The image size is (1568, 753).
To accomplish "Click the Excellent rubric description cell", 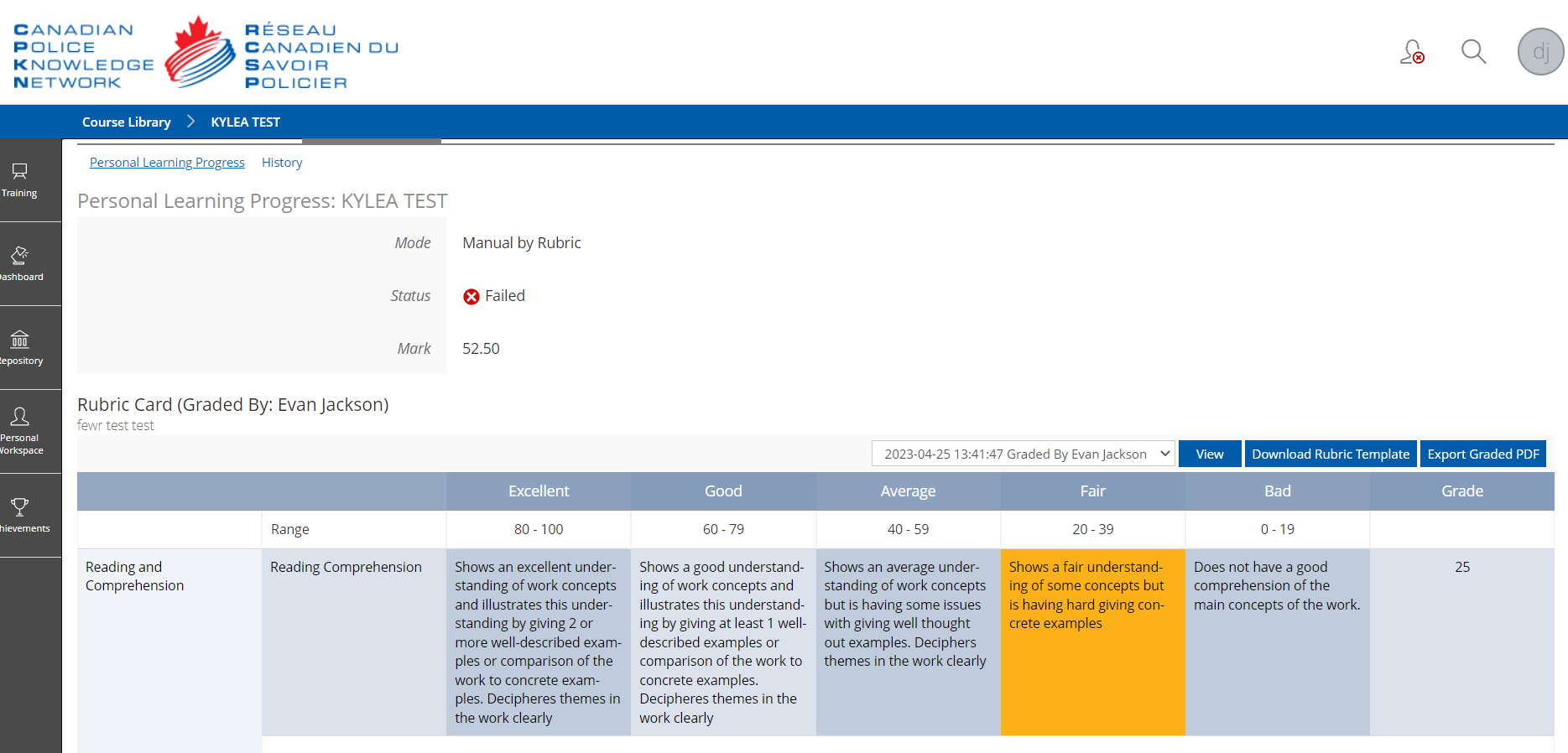I will pos(539,642).
